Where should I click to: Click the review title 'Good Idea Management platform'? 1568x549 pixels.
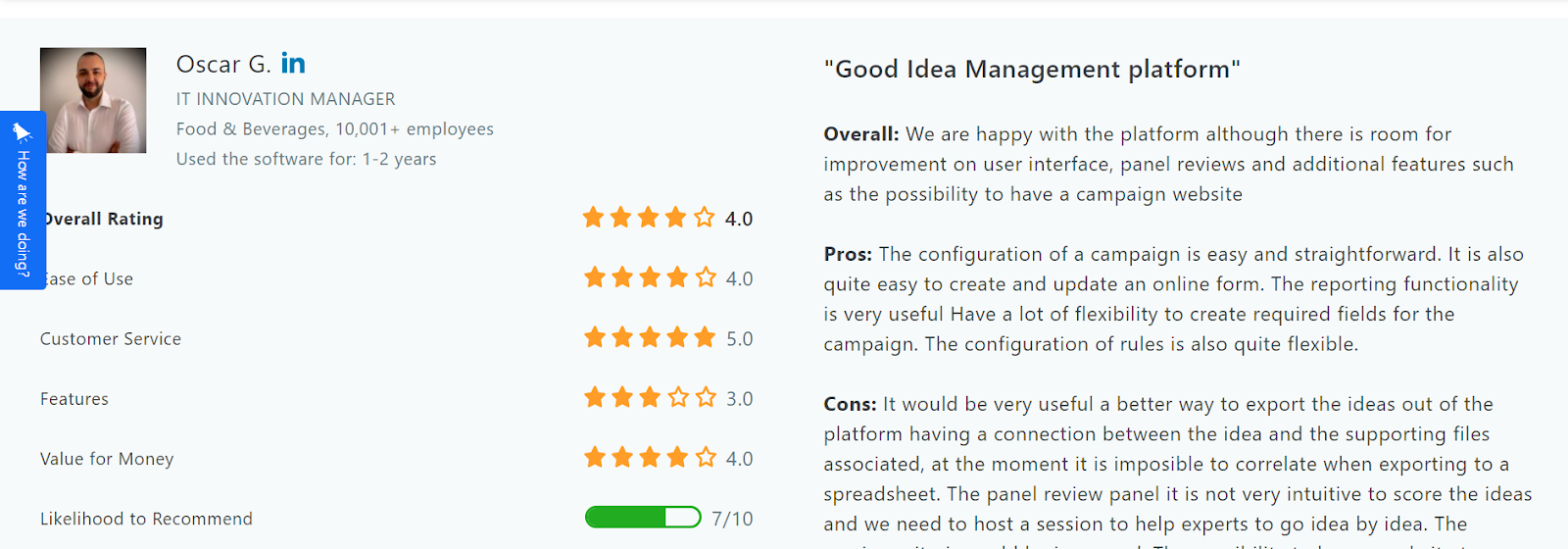1032,70
